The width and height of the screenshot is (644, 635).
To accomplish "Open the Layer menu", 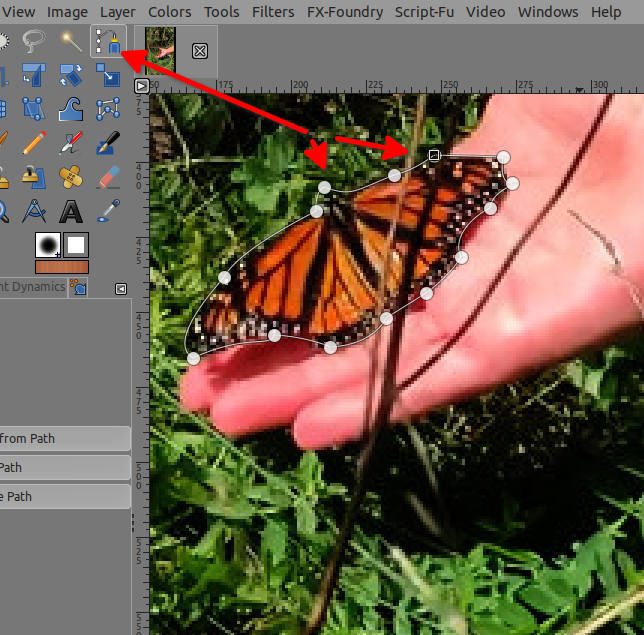I will pyautogui.click(x=117, y=12).
